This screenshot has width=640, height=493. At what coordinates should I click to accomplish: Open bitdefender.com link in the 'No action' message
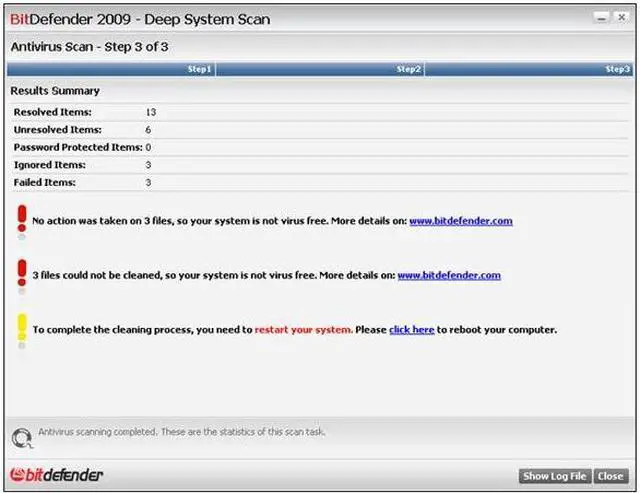460,221
